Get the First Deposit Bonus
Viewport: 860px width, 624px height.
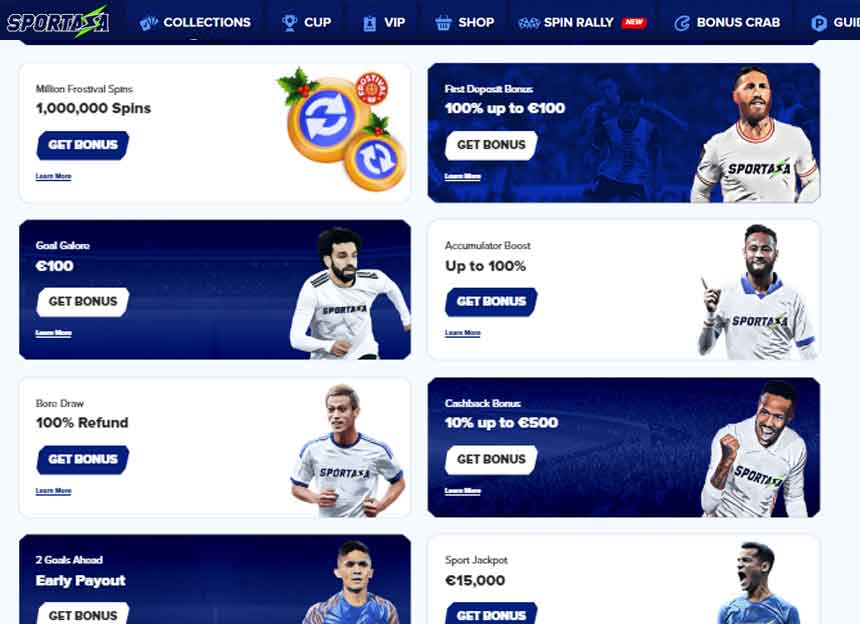tap(491, 145)
